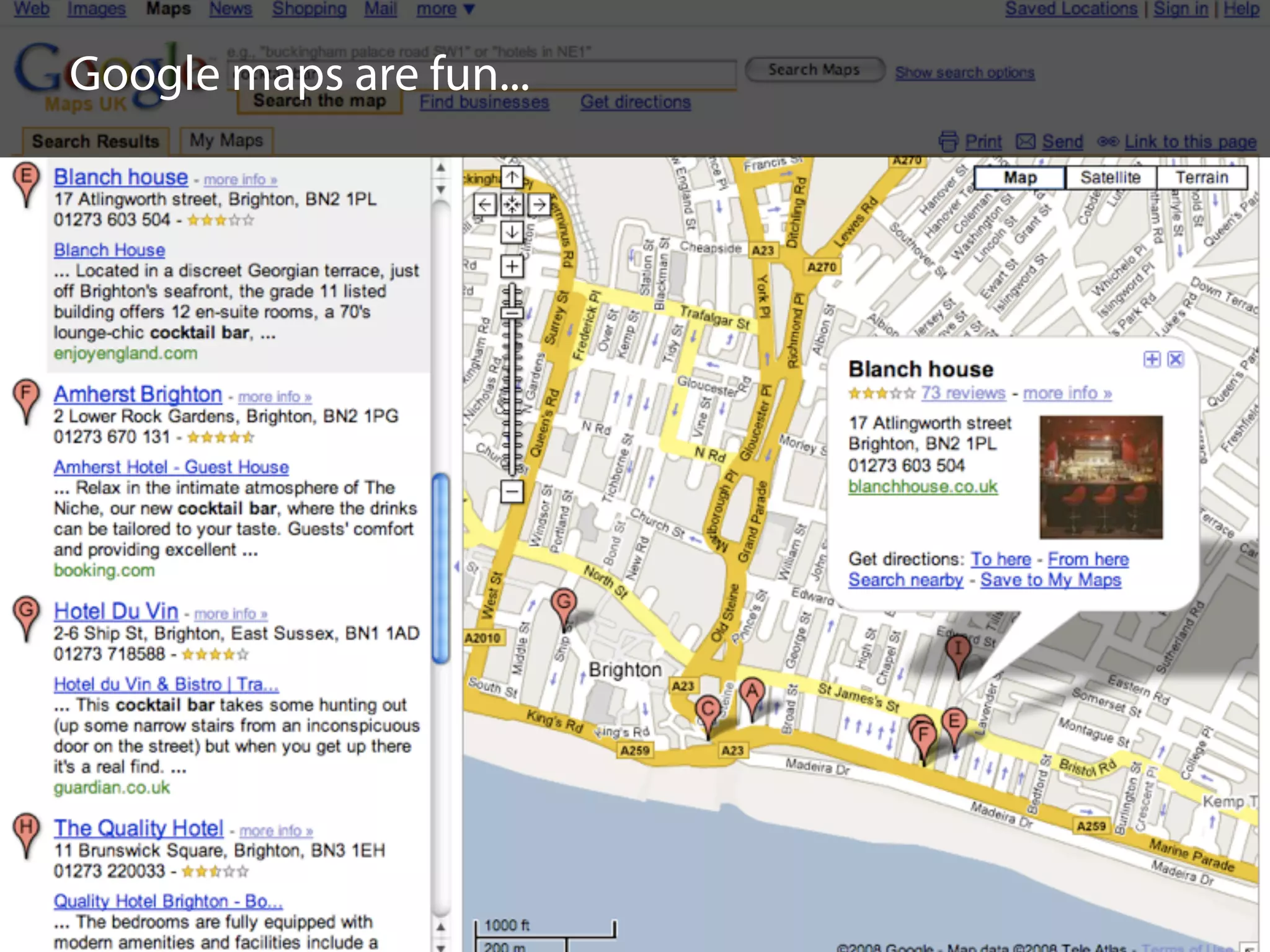
Task: Click the pan up arrow on map
Action: (x=512, y=178)
